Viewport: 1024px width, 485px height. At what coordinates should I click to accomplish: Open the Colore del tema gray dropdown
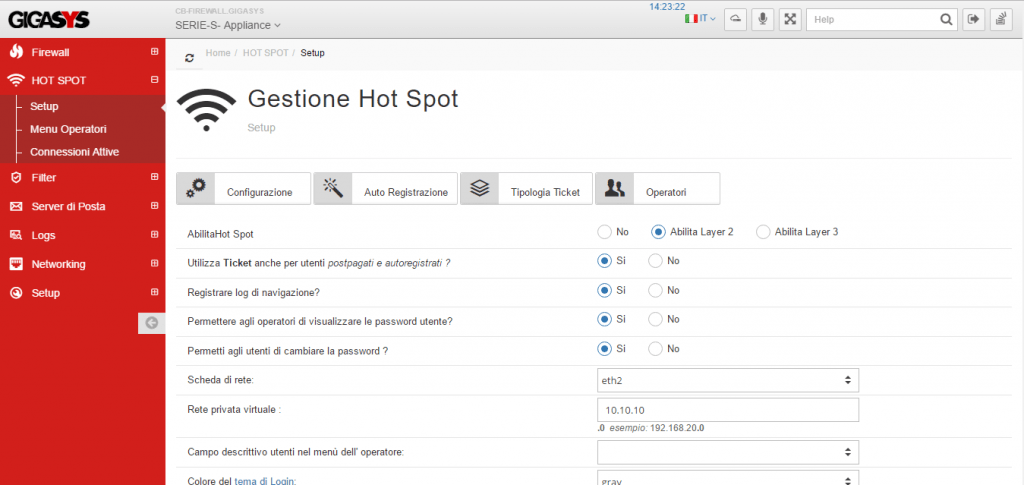(x=728, y=478)
